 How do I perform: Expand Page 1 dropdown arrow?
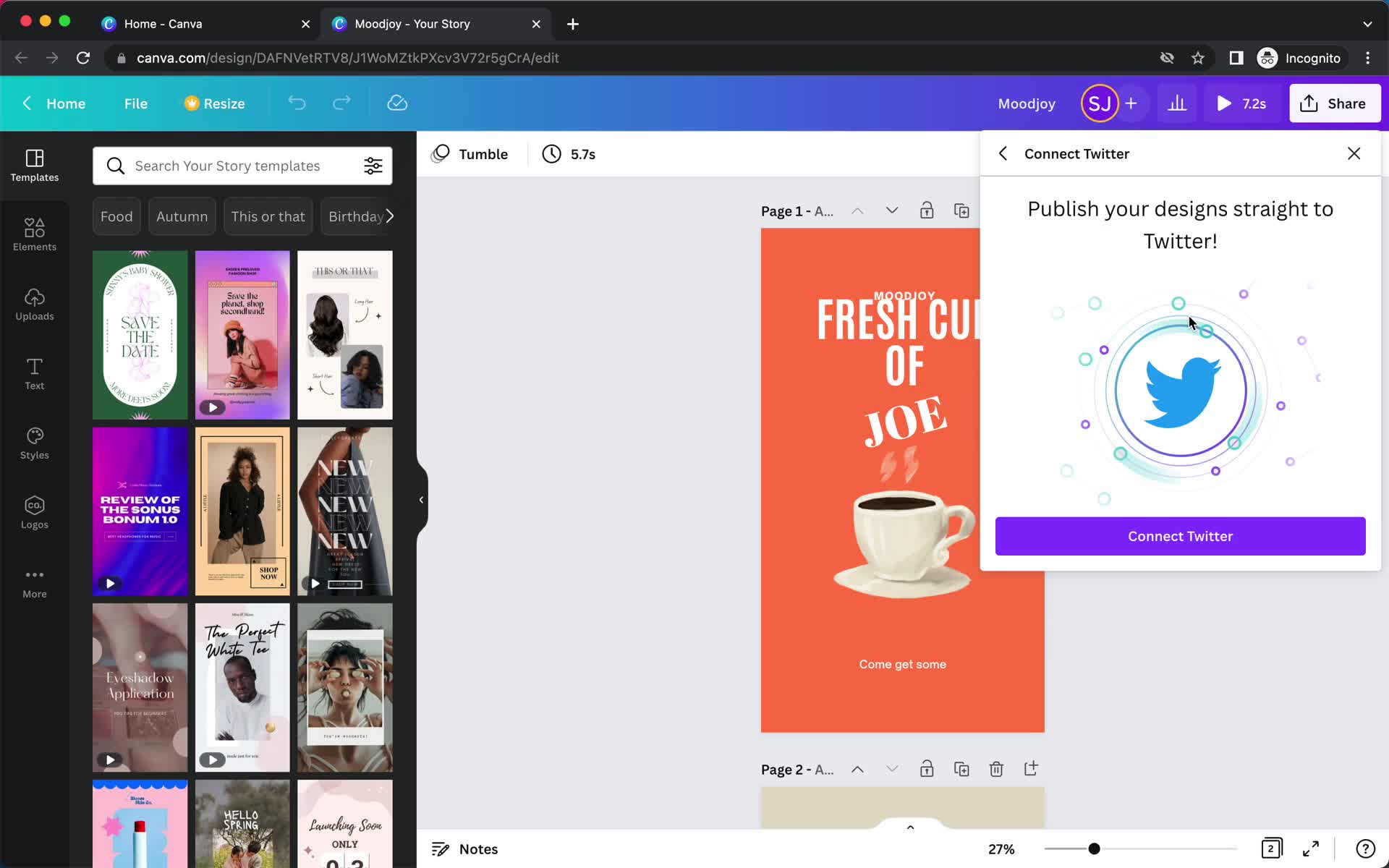click(x=891, y=210)
